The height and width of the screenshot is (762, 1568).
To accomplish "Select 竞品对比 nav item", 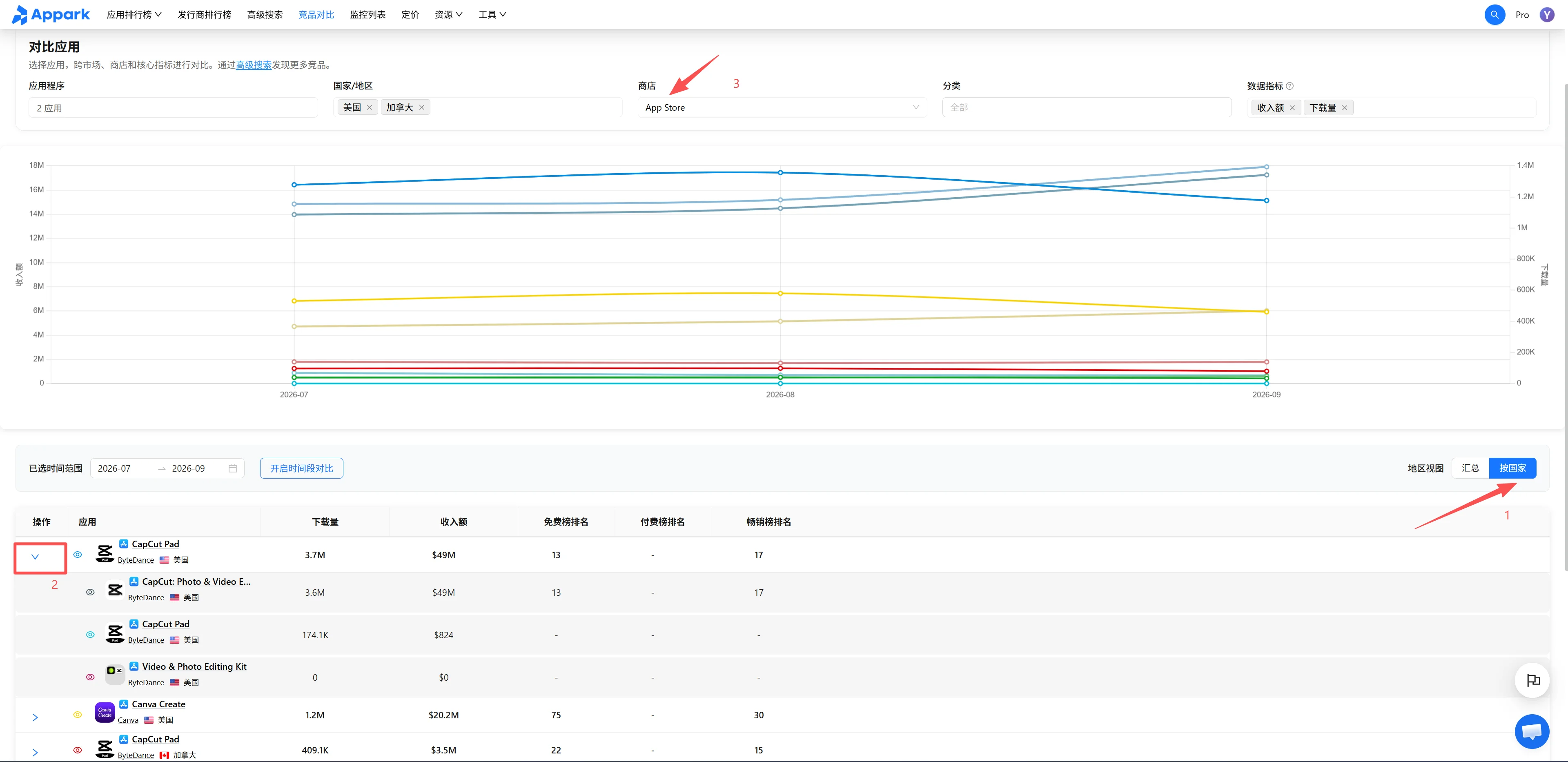I will click(x=316, y=15).
